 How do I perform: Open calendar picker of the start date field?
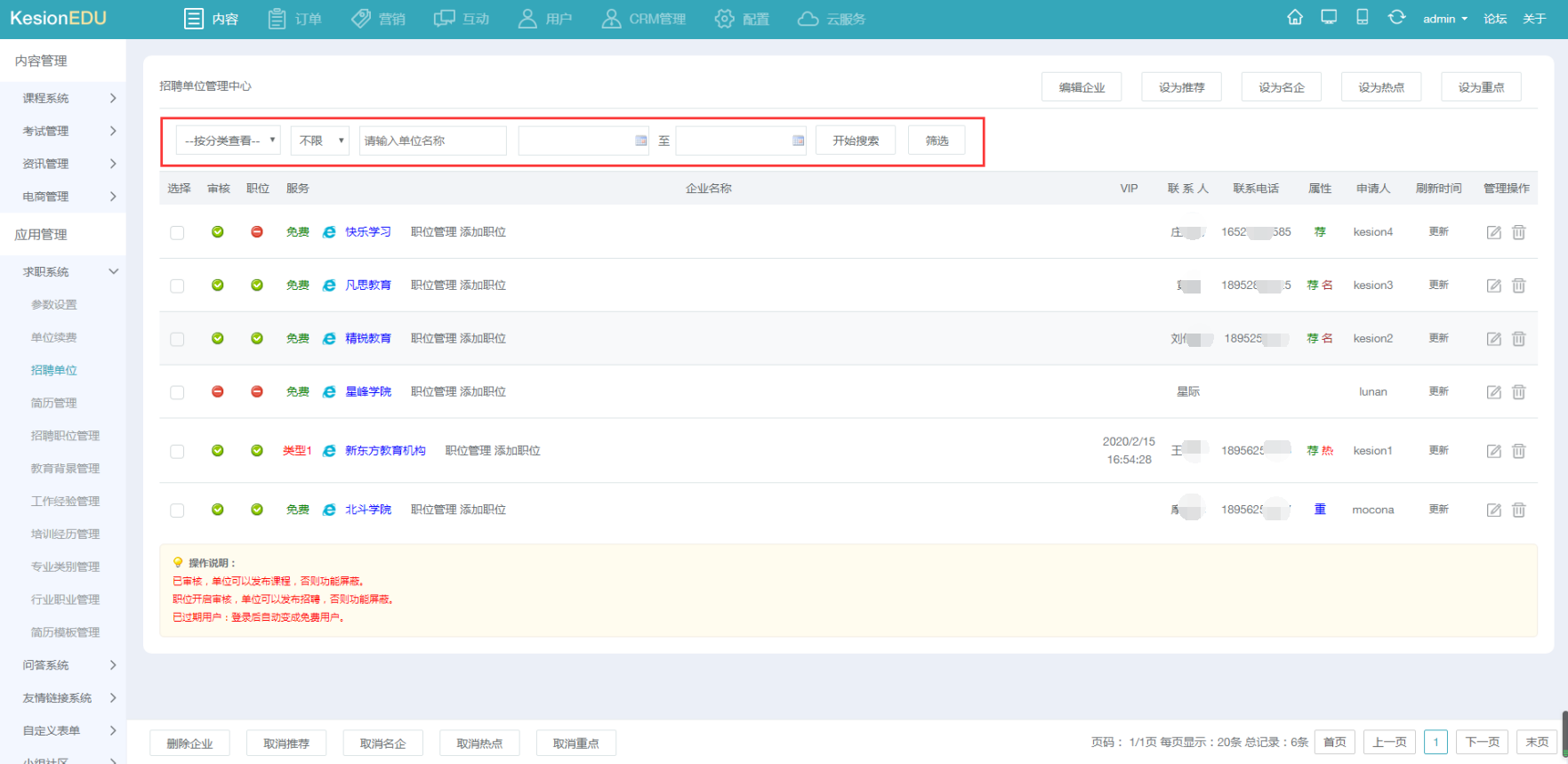click(641, 141)
